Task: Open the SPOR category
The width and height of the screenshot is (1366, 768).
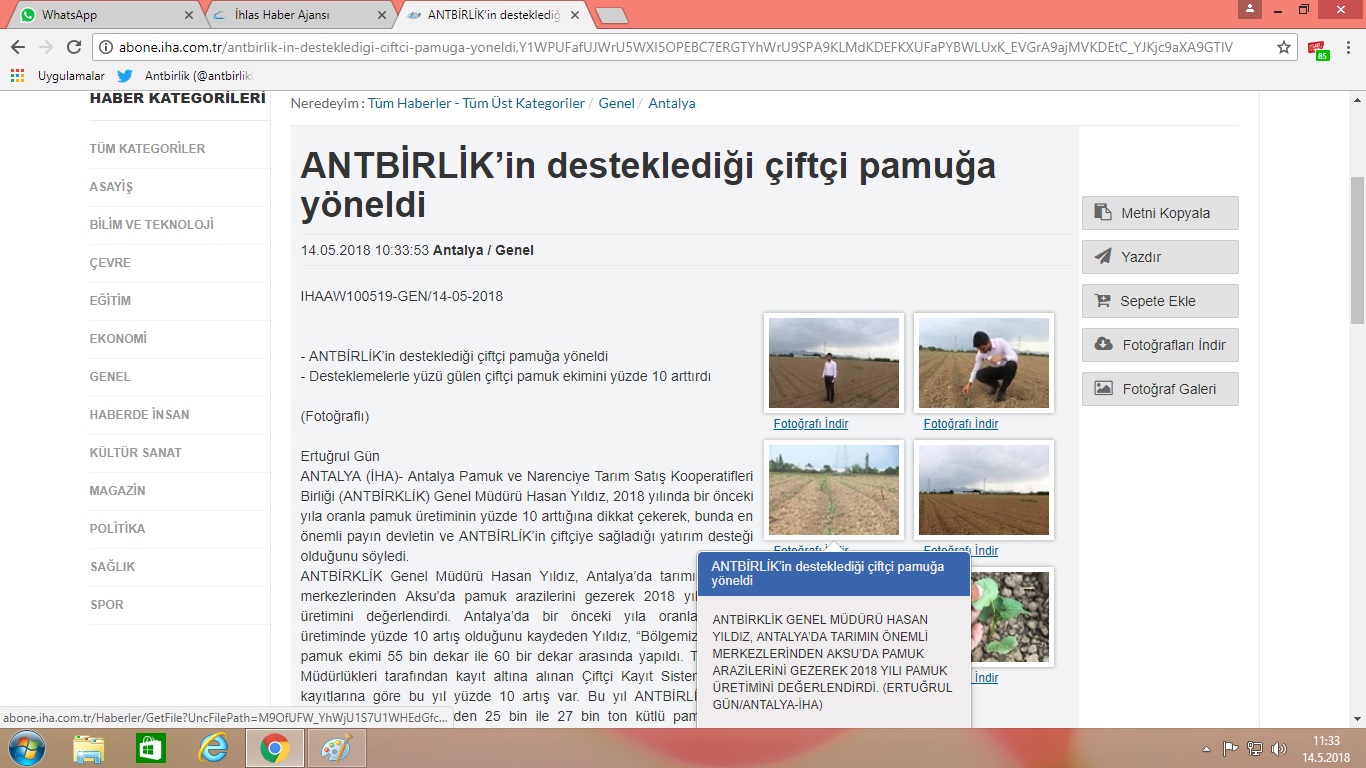Action: click(x=107, y=605)
